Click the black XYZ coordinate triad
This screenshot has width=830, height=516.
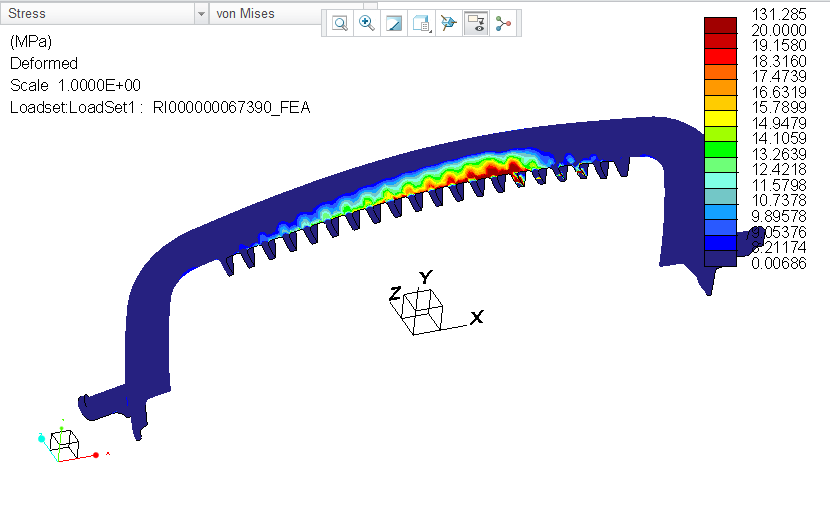(435, 304)
